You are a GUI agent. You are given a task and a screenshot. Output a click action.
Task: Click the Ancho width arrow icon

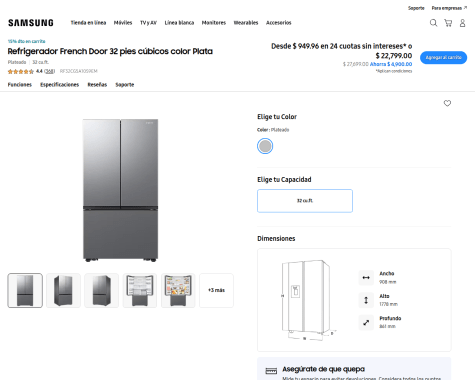[x=366, y=278]
